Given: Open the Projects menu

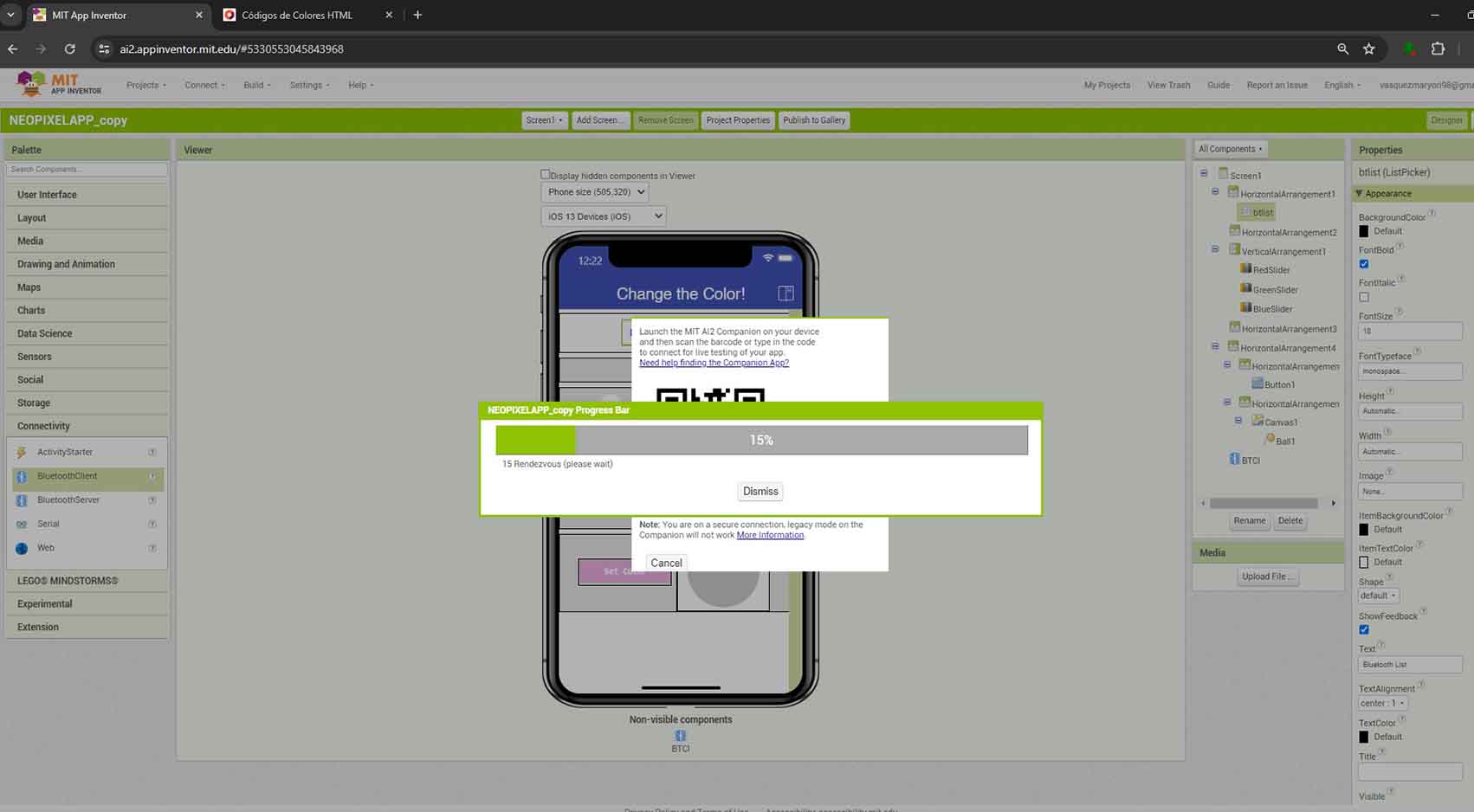Looking at the screenshot, I should pos(146,85).
